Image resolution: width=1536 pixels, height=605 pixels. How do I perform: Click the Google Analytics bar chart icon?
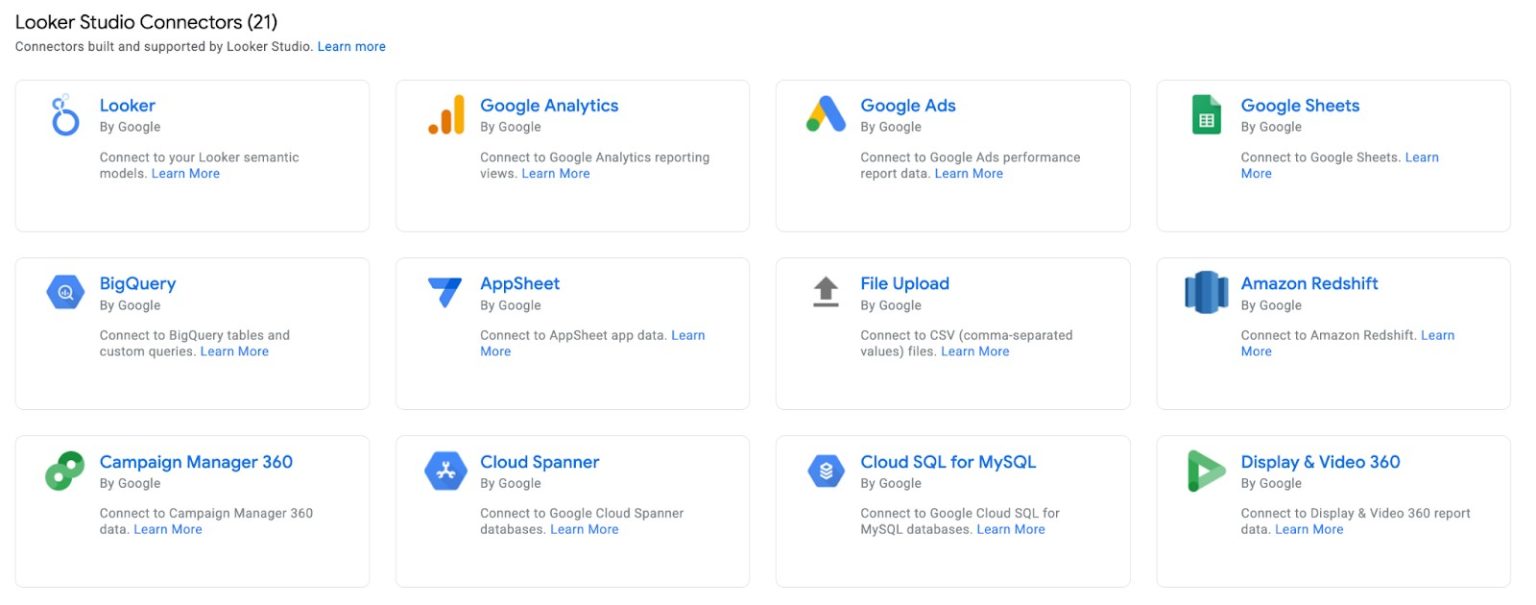coord(446,115)
